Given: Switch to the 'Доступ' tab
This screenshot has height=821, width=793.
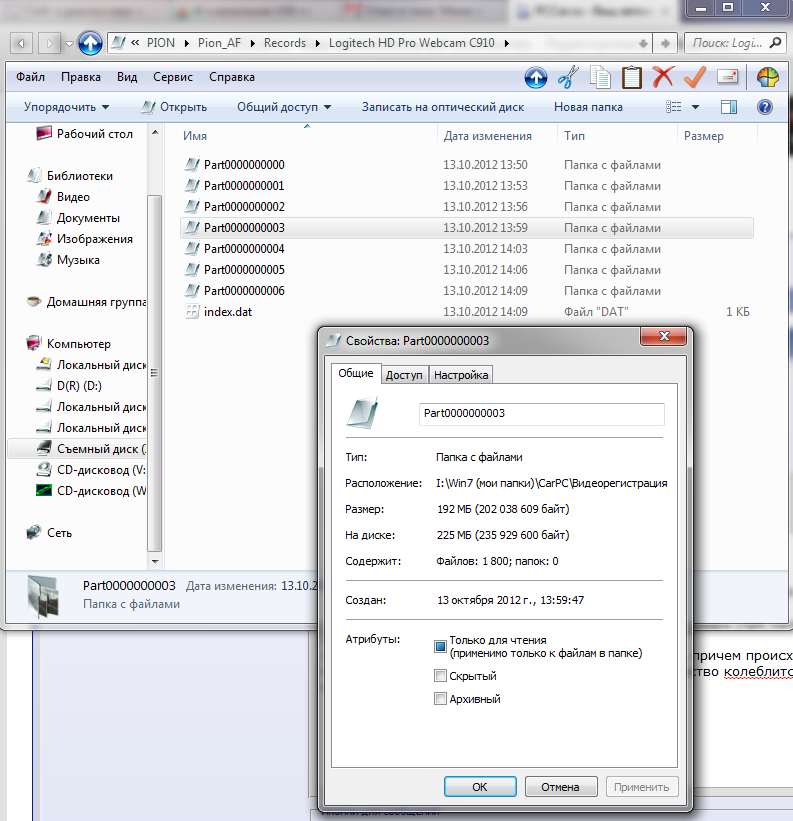Looking at the screenshot, I should tap(404, 375).
